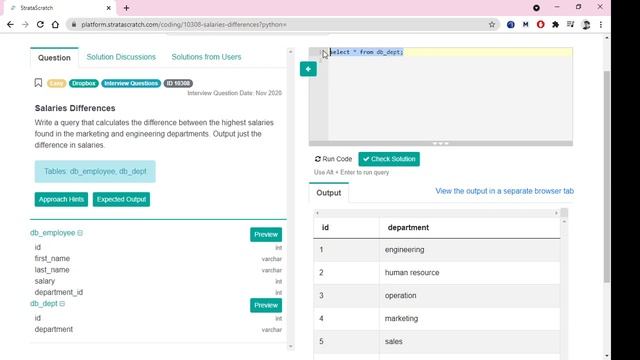Go forward with the browser forward arrow
Viewport: 640px width, 360px height.
pyautogui.click(x=25, y=24)
